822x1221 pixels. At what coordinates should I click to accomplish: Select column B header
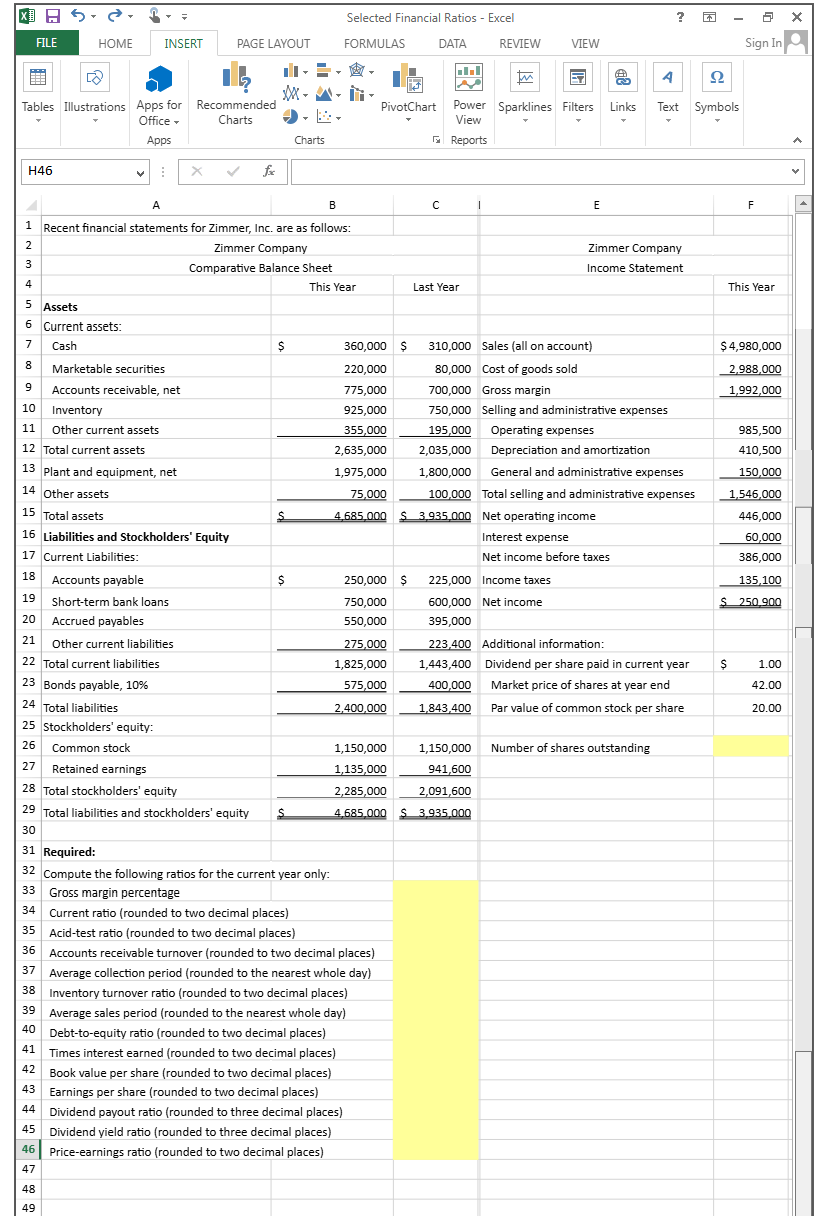pyautogui.click(x=332, y=206)
